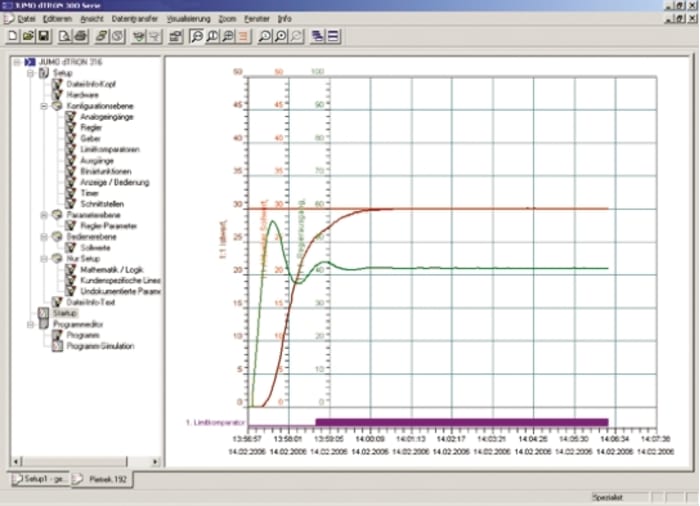Collapse the Bedienerebene branch

click(44, 237)
